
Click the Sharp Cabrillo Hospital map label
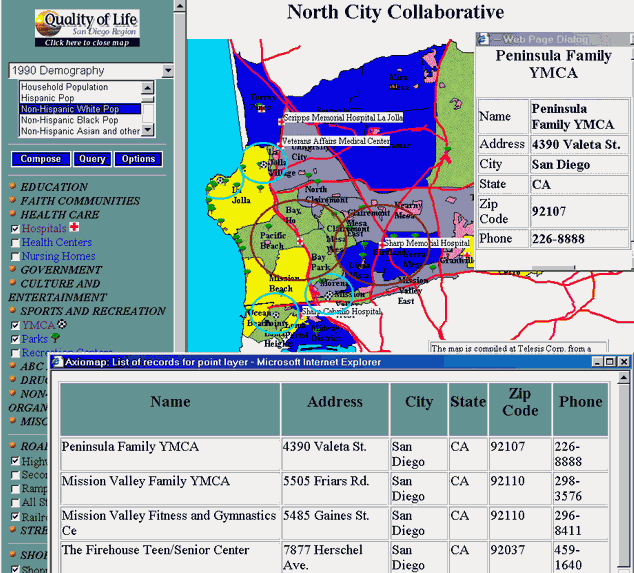(x=341, y=312)
